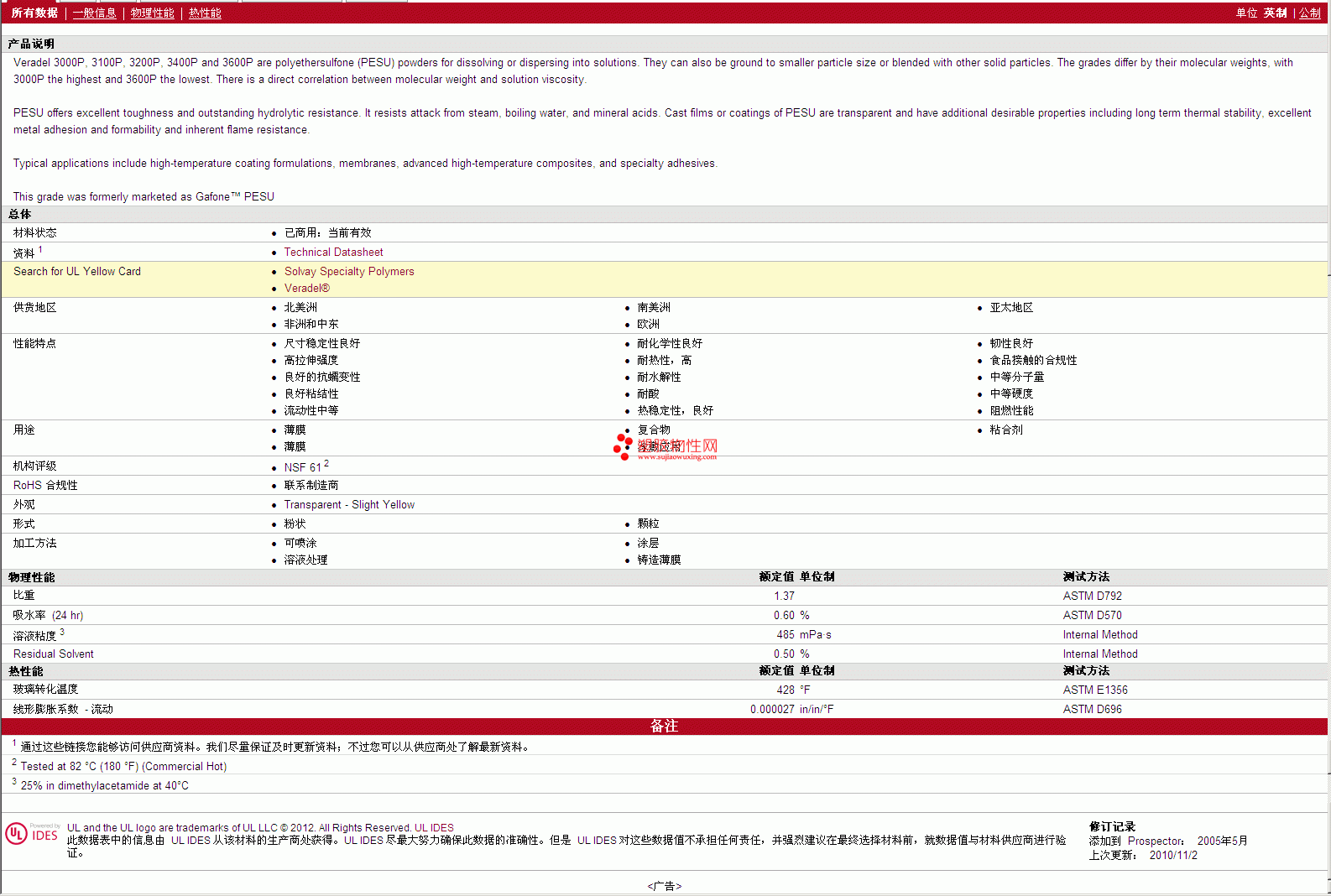
Task: Click UL IDES link after 'All Rights Reserved'
Action: pos(434,828)
